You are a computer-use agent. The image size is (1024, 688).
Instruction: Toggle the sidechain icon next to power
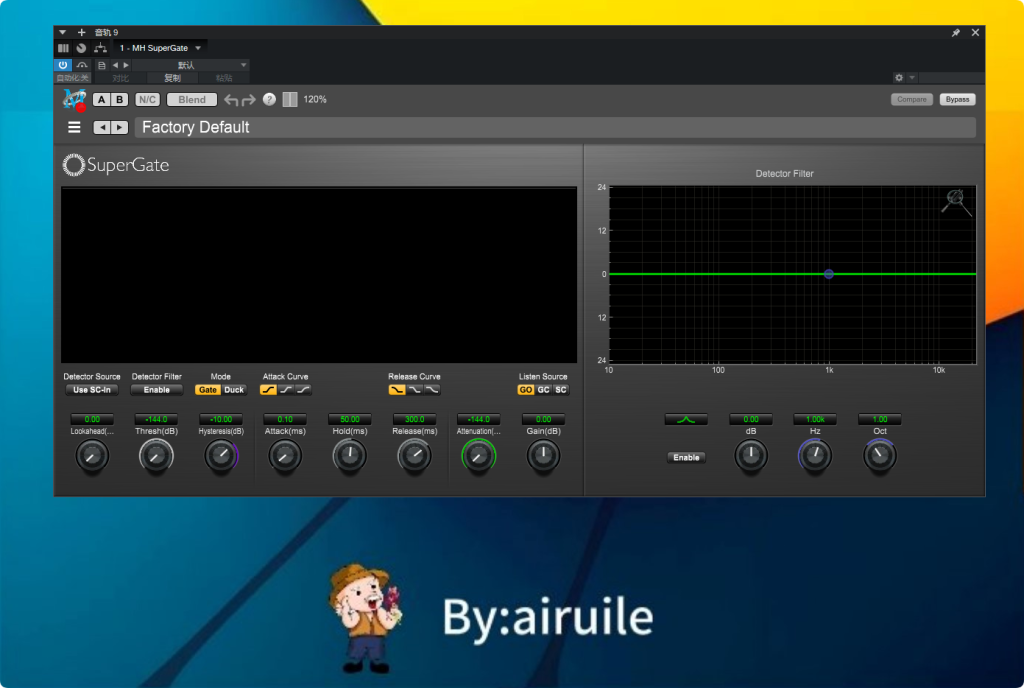(x=82, y=65)
